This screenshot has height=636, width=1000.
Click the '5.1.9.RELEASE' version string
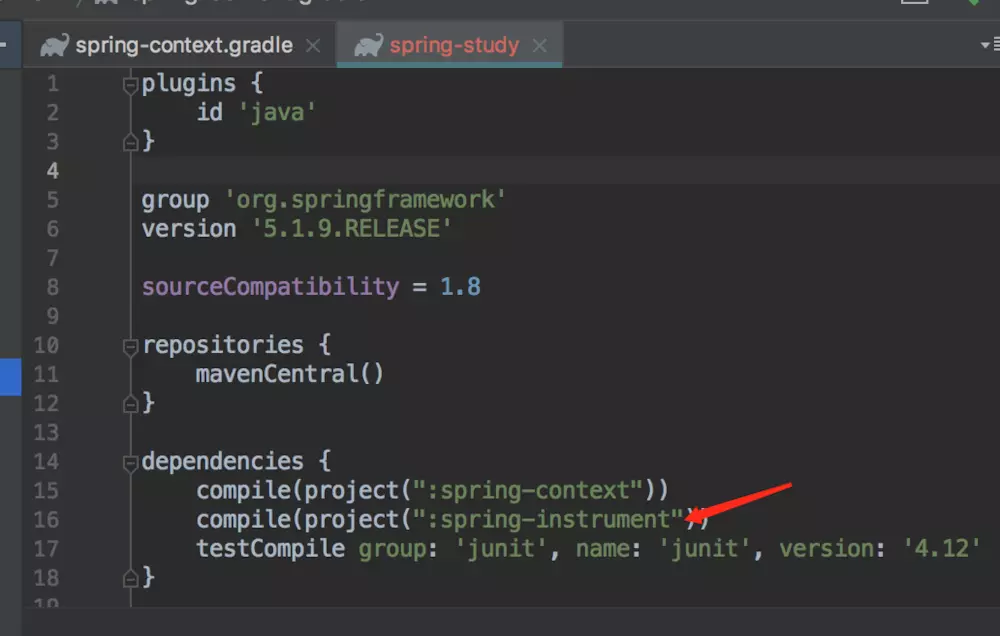tap(351, 228)
